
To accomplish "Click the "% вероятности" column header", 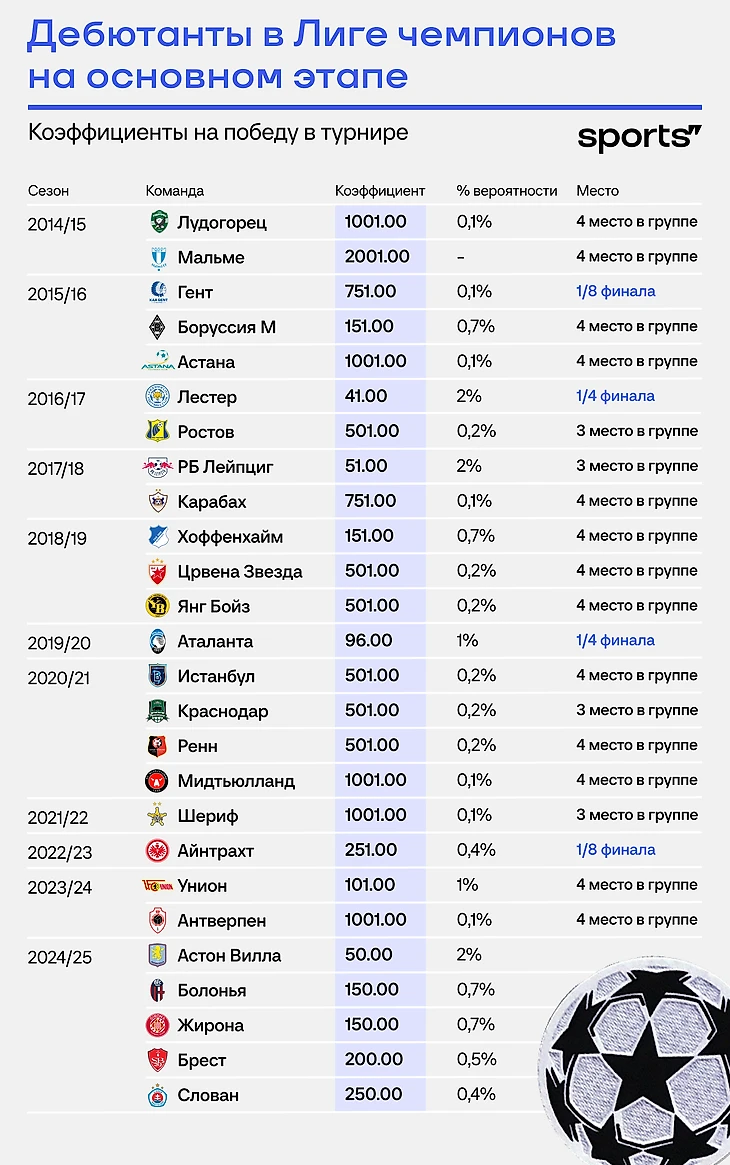I will (506, 190).
